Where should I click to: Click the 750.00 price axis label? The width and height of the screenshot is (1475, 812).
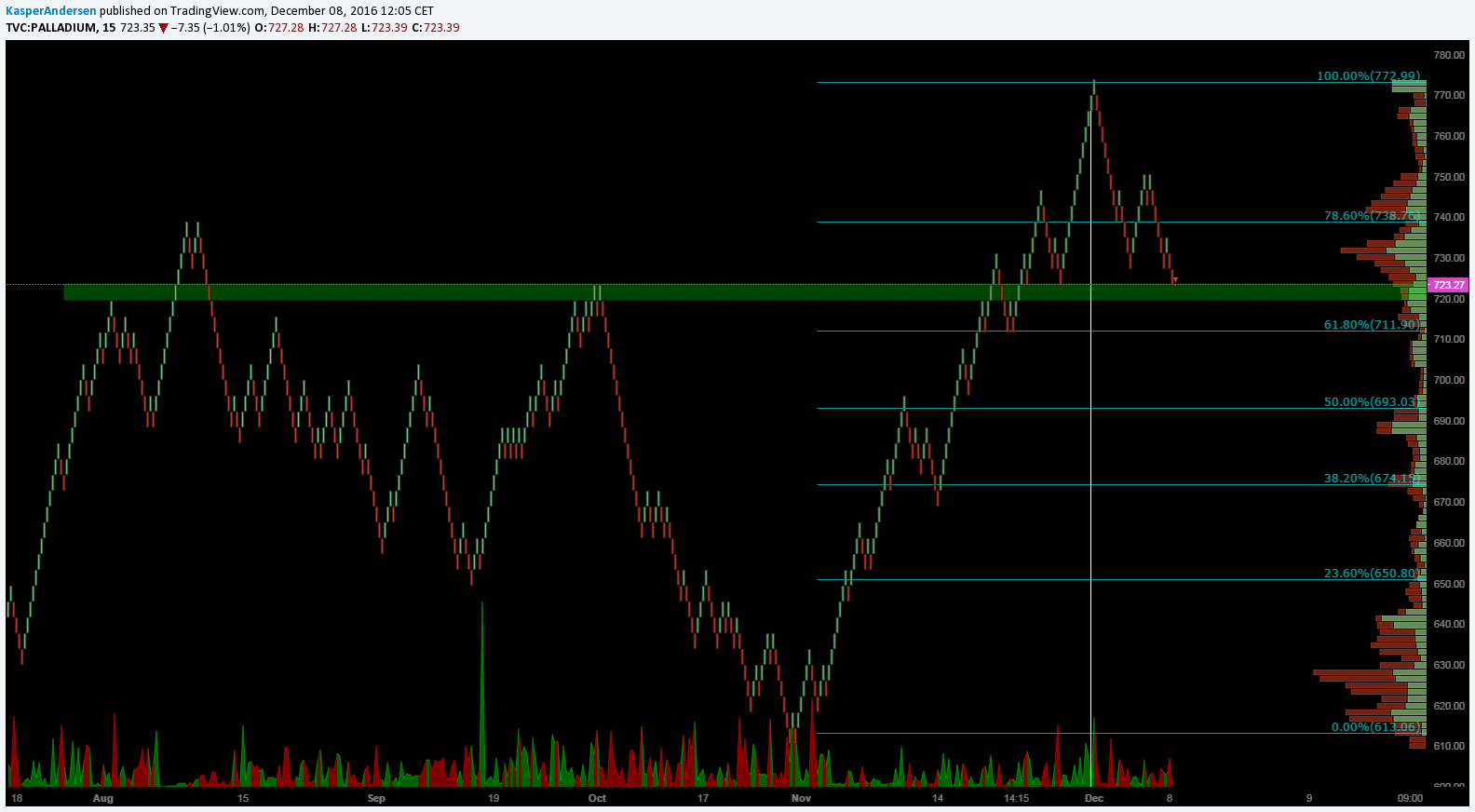click(x=1449, y=177)
